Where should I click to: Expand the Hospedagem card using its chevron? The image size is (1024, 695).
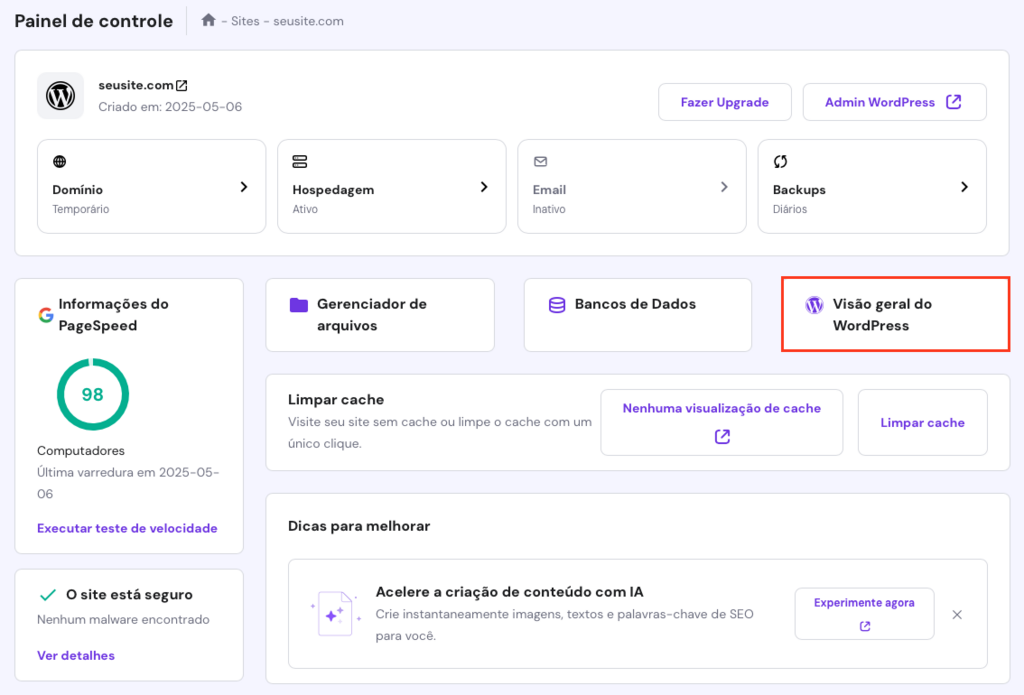click(x=483, y=186)
